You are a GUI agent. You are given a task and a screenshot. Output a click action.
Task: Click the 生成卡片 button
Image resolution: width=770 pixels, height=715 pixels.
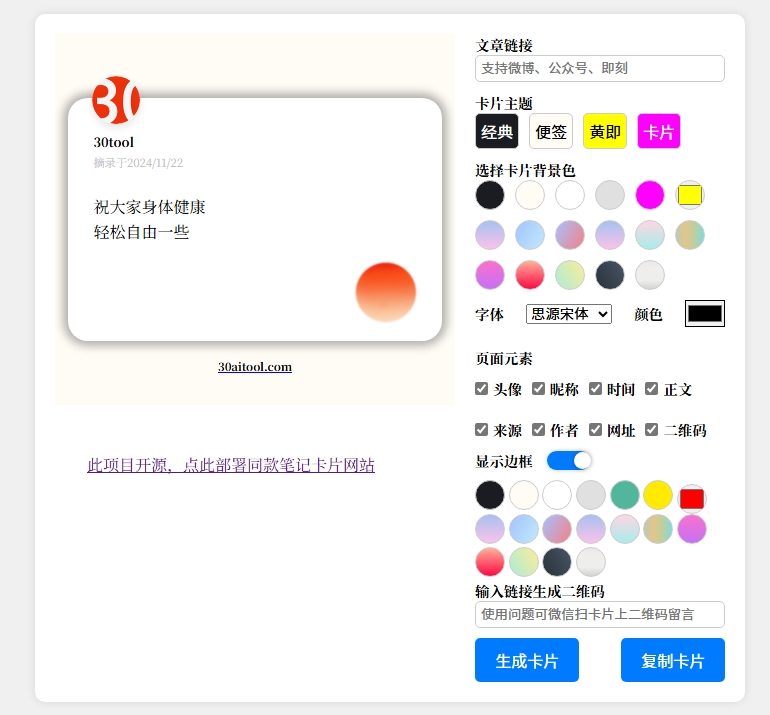coord(526,660)
